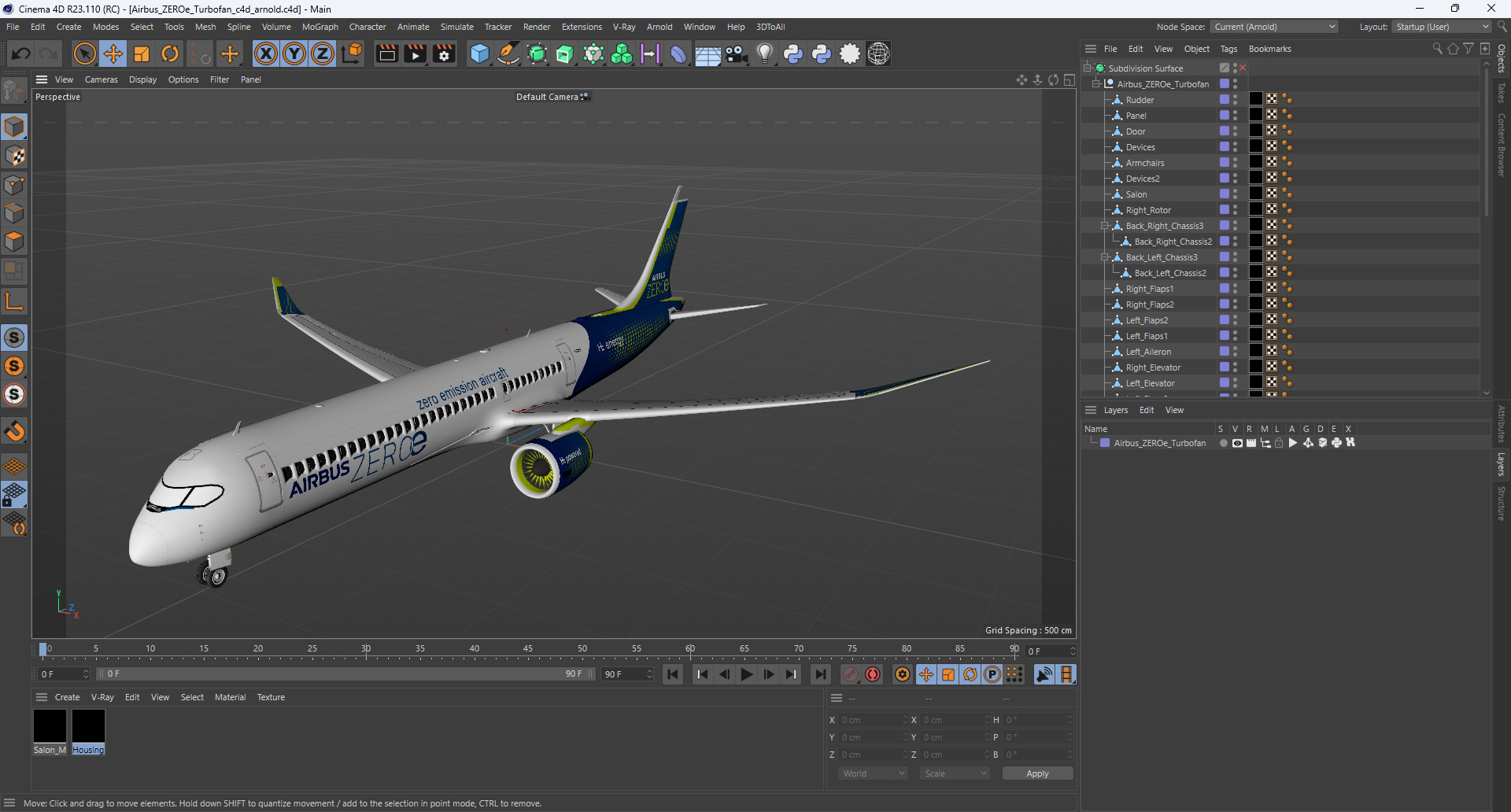Viewport: 1511px width, 812px height.
Task: Select the Right_Rotor object
Action: (x=1148, y=210)
